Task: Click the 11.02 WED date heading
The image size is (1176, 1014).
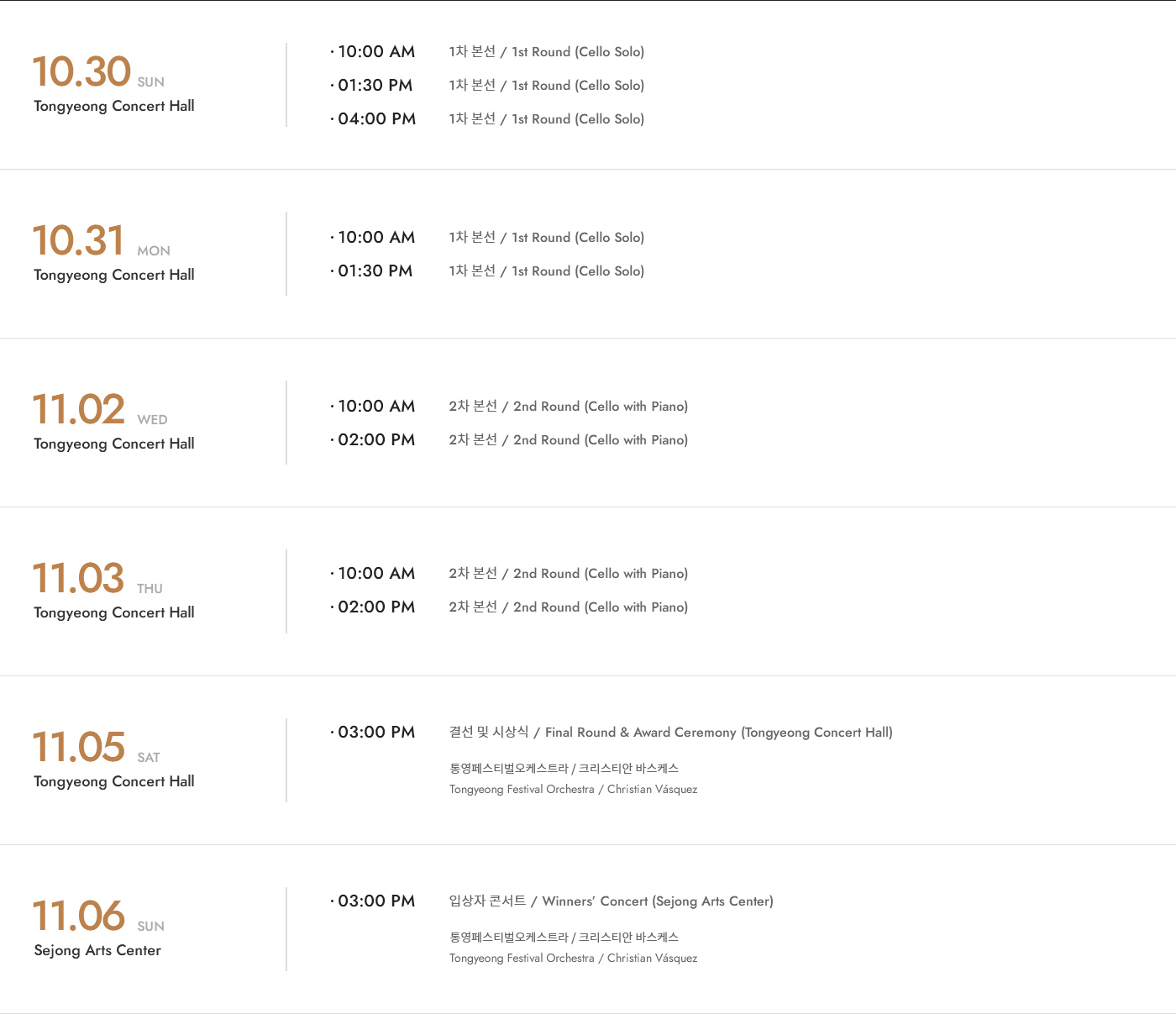Action: [x=100, y=409]
